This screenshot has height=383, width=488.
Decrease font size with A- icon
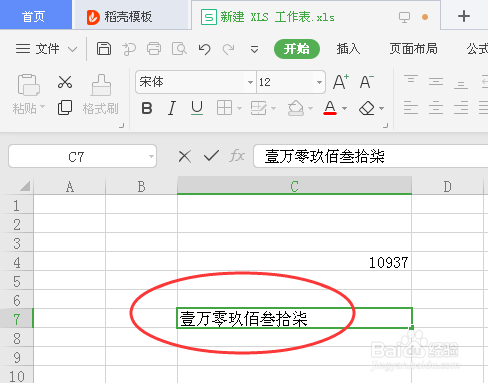pos(366,82)
